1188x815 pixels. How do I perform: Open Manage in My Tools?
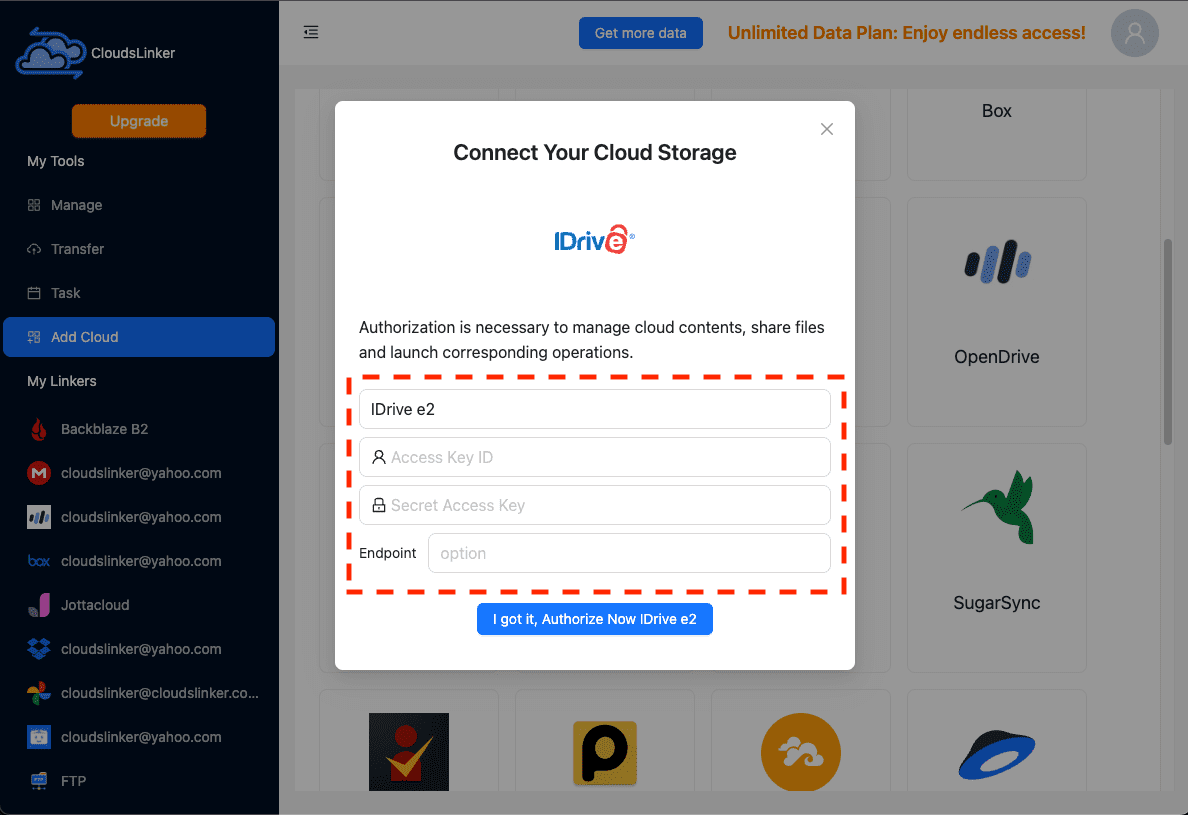(x=139, y=205)
